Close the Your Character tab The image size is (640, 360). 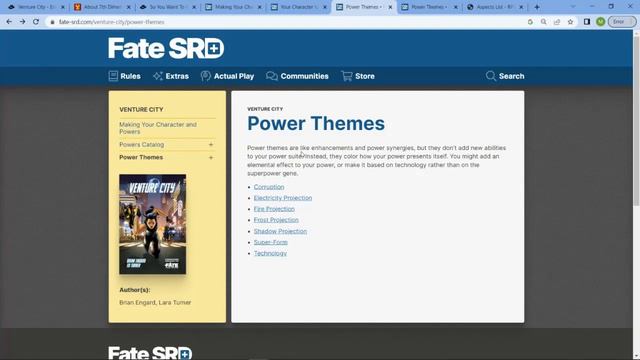point(325,7)
